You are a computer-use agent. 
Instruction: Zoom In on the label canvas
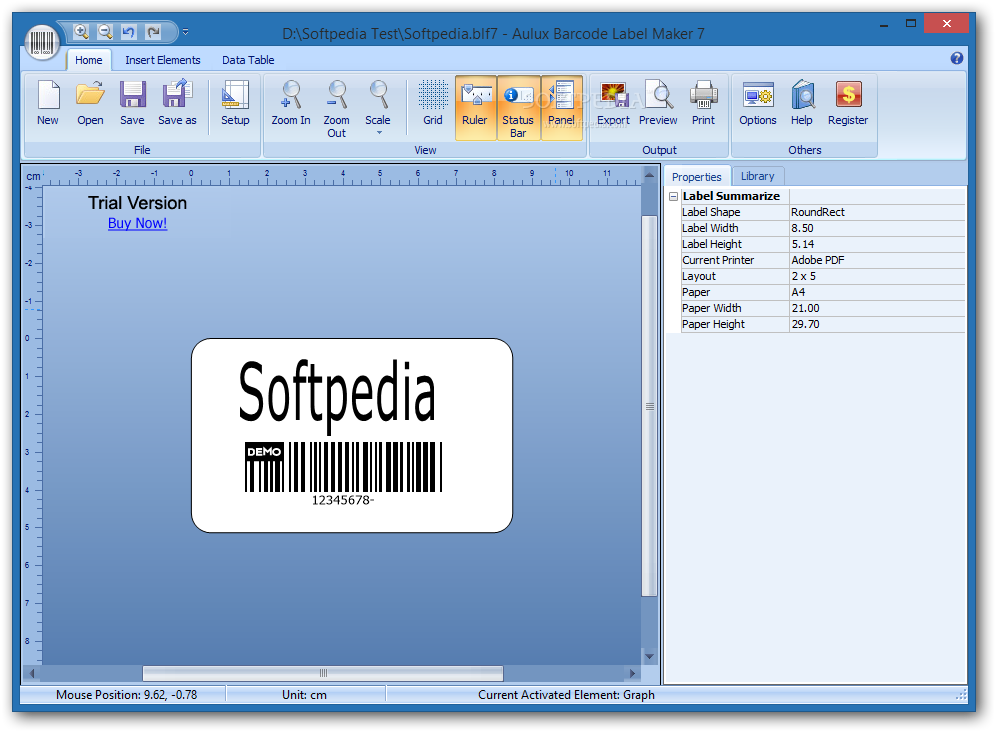coord(291,104)
